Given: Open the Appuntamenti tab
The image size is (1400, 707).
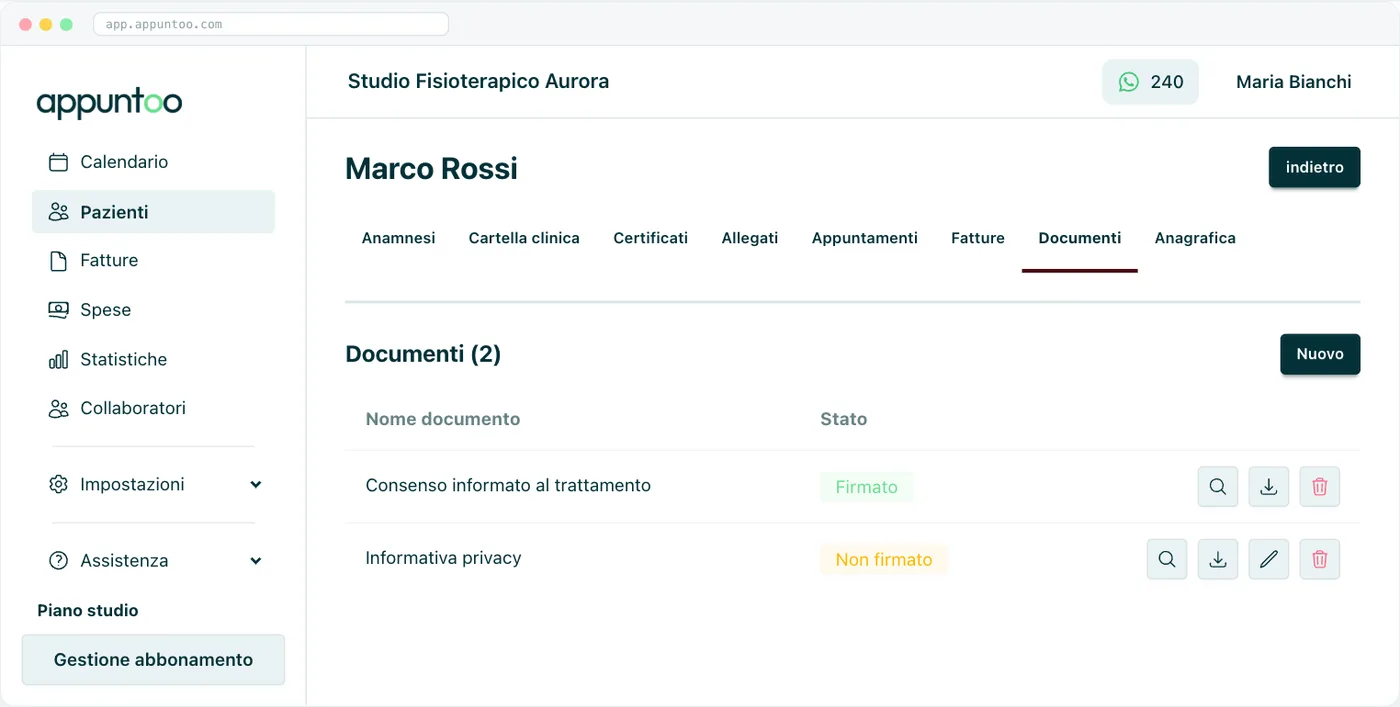Looking at the screenshot, I should [865, 238].
